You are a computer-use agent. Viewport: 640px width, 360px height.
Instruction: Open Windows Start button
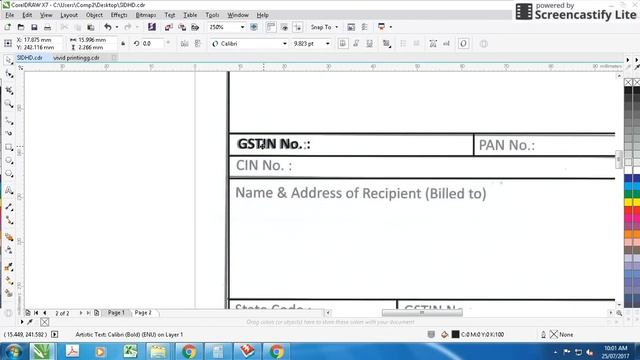click(13, 351)
